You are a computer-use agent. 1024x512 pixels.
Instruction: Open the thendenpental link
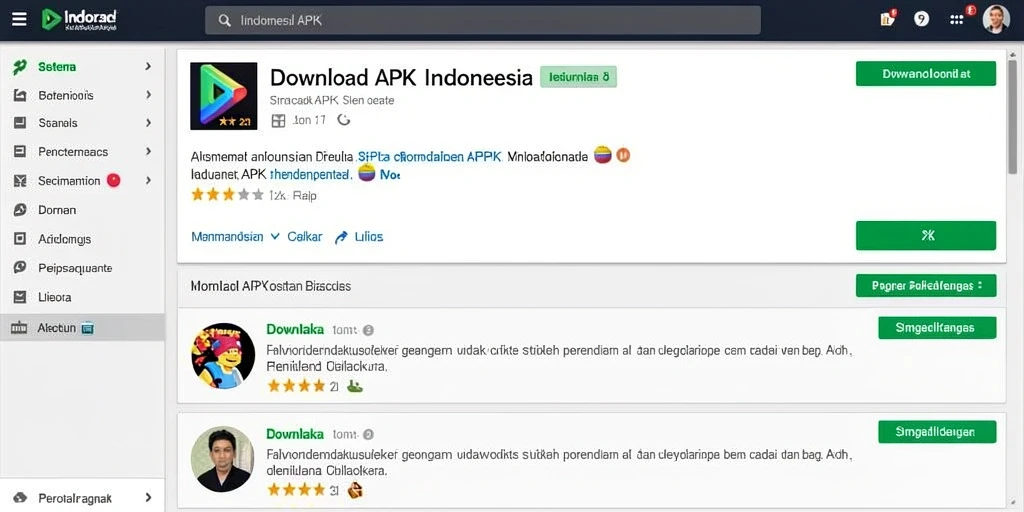[x=311, y=174]
